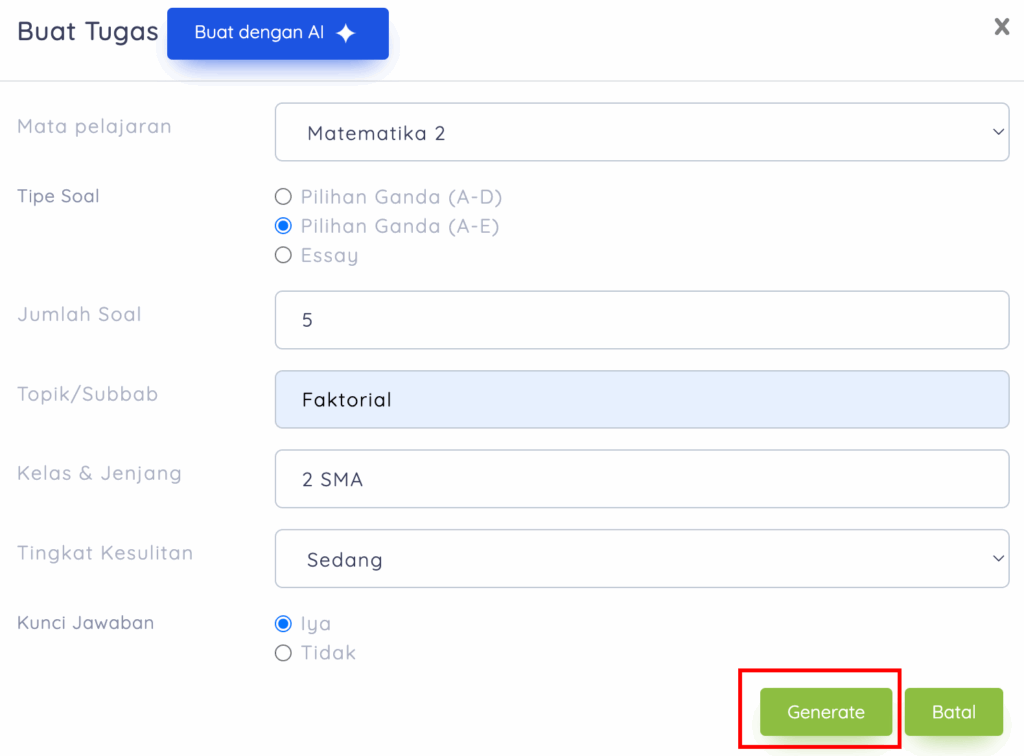Viewport: 1024px width, 756px height.
Task: Select Tidak for Kunci Jawaban
Action: (x=283, y=652)
